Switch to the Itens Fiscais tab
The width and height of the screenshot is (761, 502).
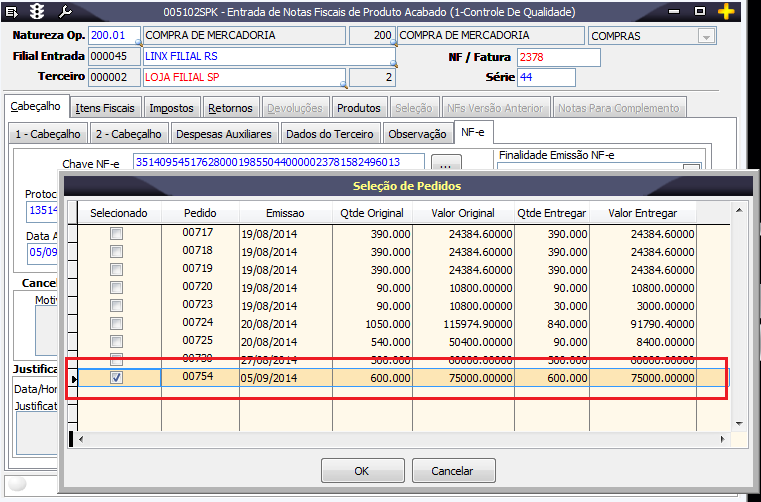pyautogui.click(x=105, y=108)
